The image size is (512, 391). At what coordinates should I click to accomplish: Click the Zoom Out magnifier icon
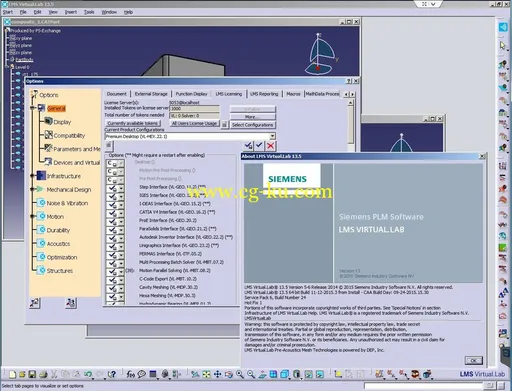[x=251, y=374]
